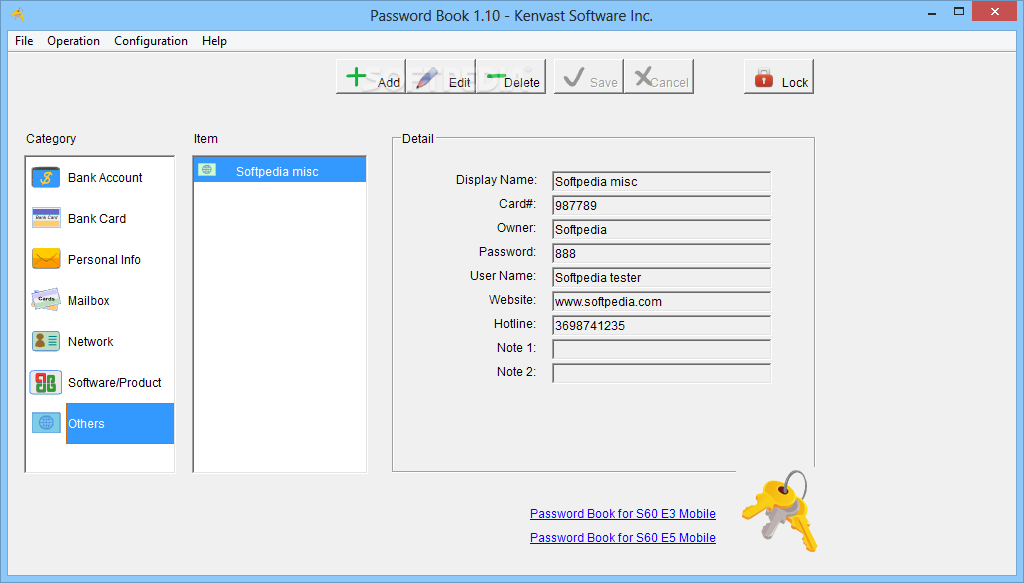Open Password Book for S60 E3 Mobile link

[x=622, y=514]
